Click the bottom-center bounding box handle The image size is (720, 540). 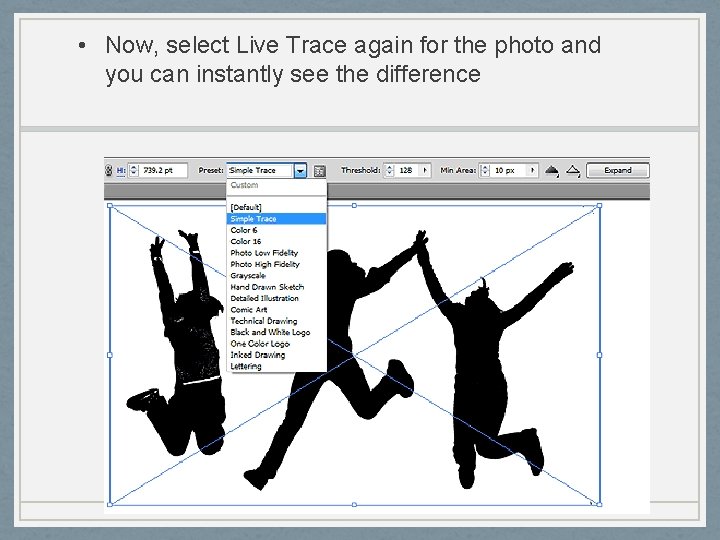[354, 505]
